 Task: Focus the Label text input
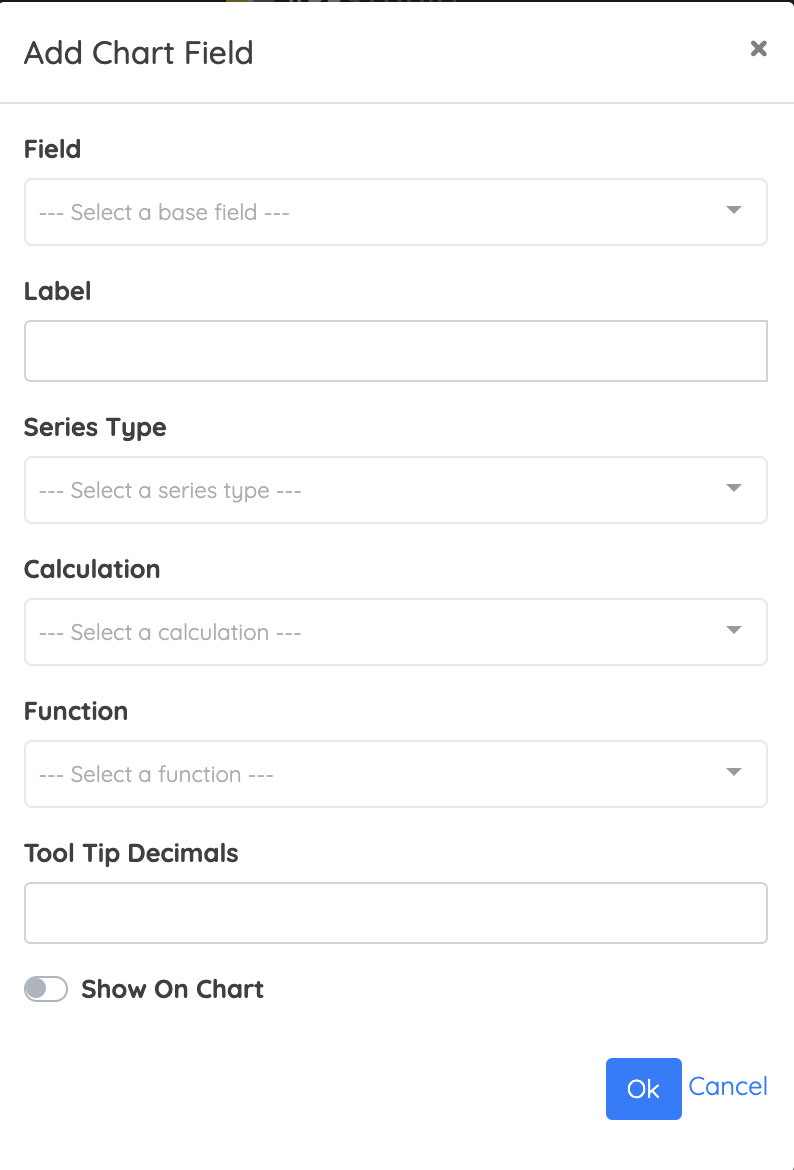point(396,351)
